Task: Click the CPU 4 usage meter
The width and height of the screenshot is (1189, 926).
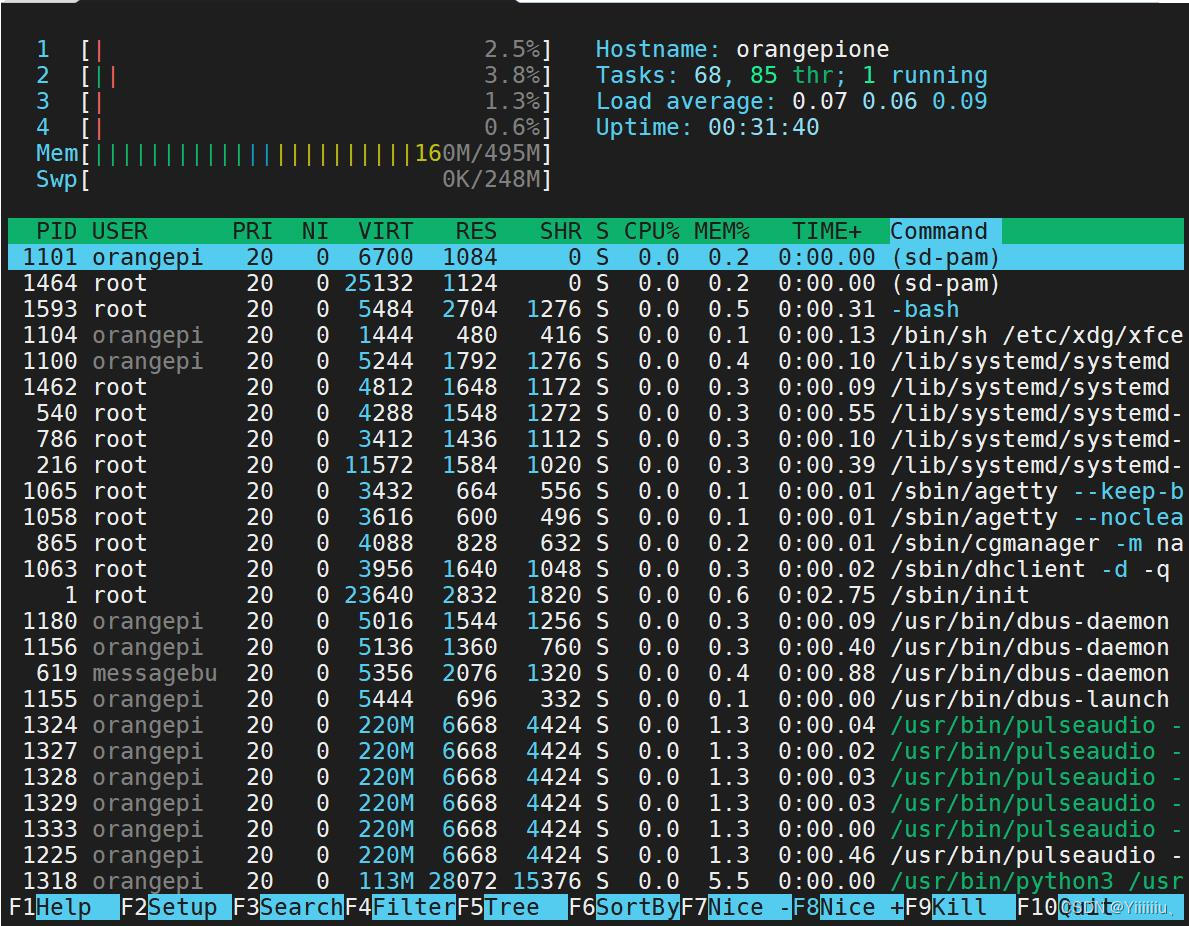Action: click(294, 127)
